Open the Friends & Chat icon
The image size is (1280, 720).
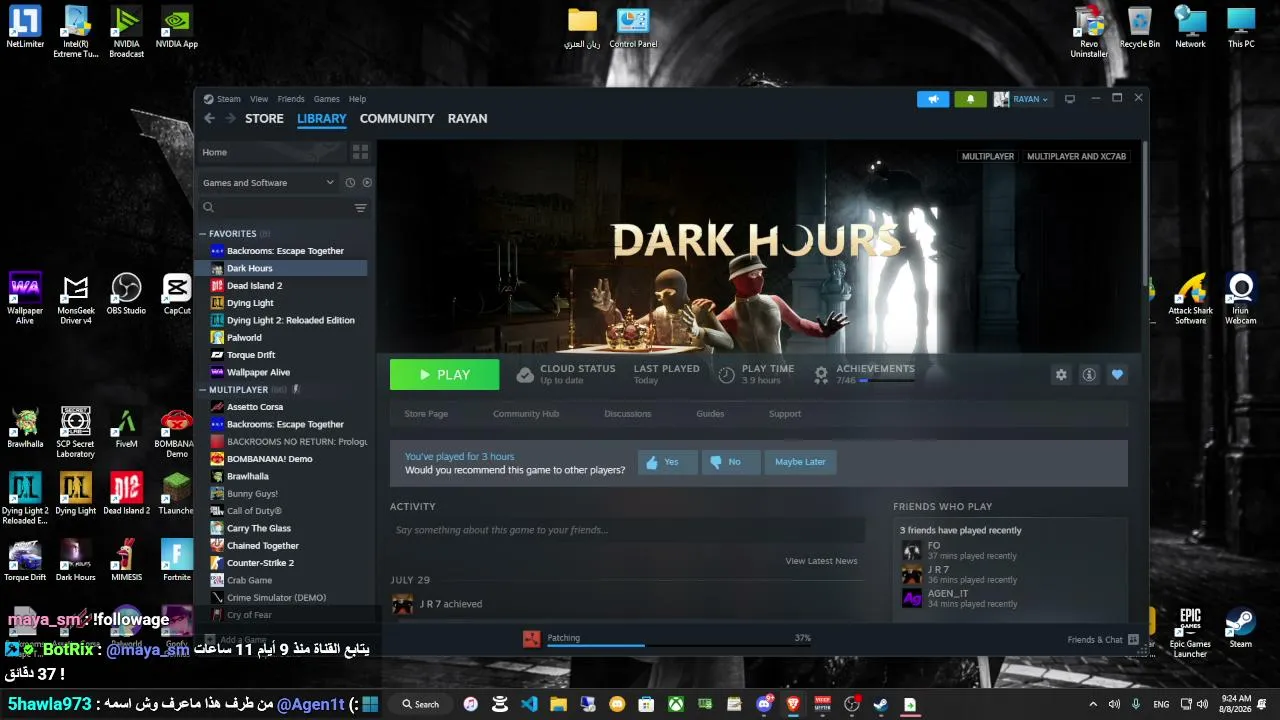(1133, 639)
